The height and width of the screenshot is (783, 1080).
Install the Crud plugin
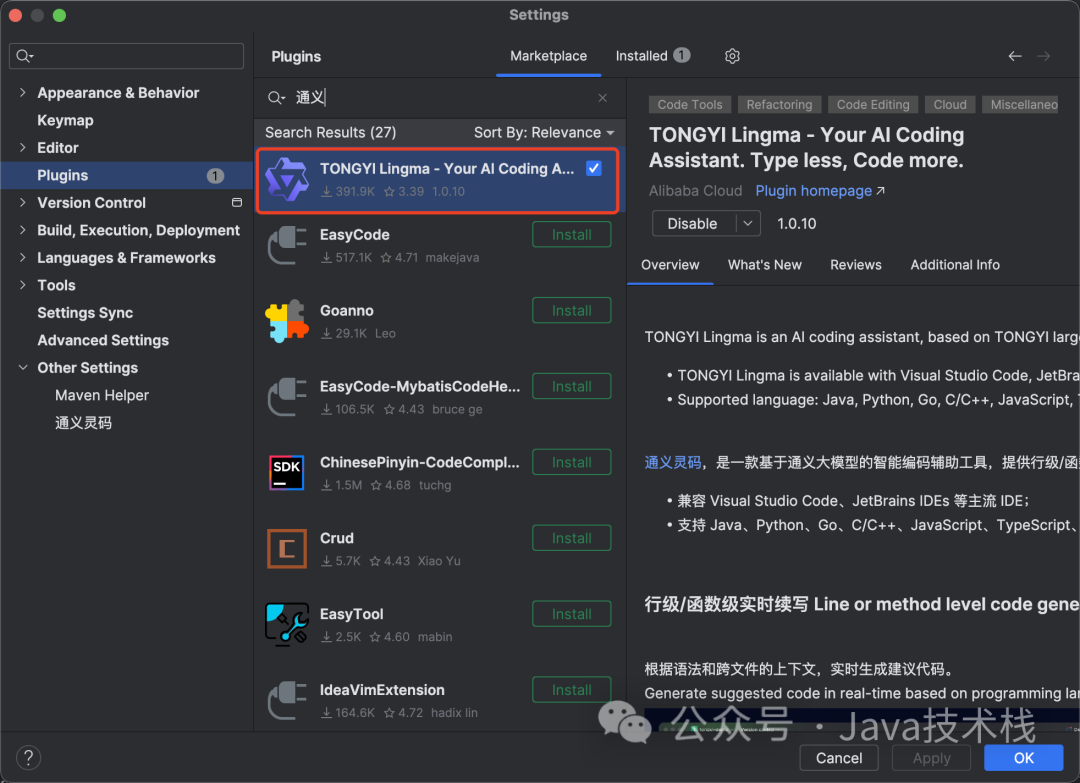(x=572, y=538)
